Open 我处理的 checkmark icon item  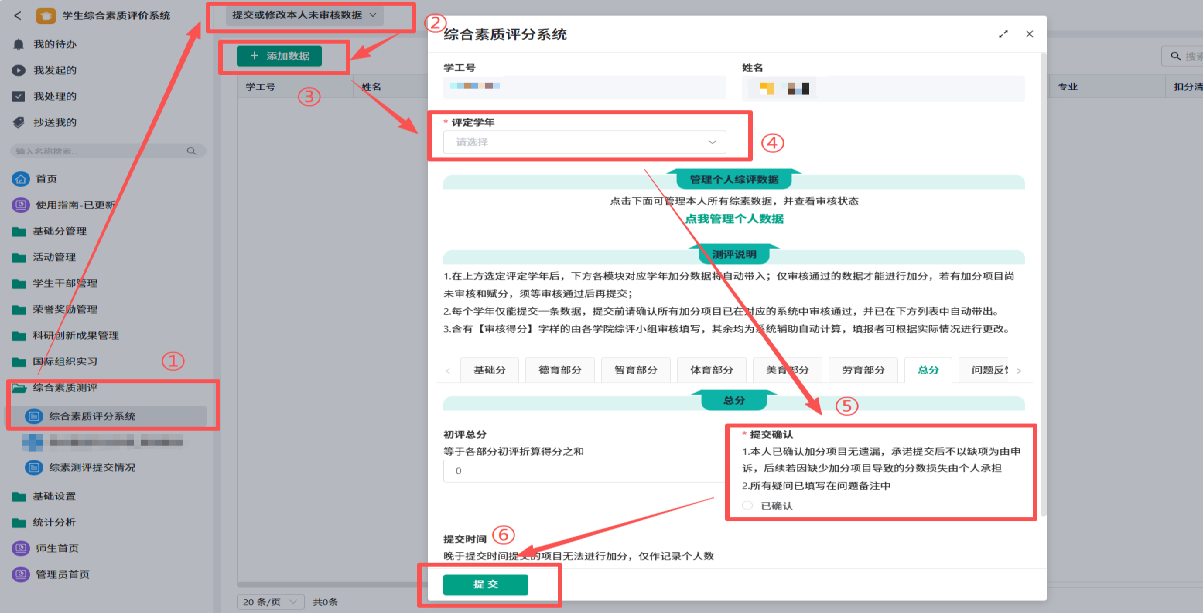(18, 96)
